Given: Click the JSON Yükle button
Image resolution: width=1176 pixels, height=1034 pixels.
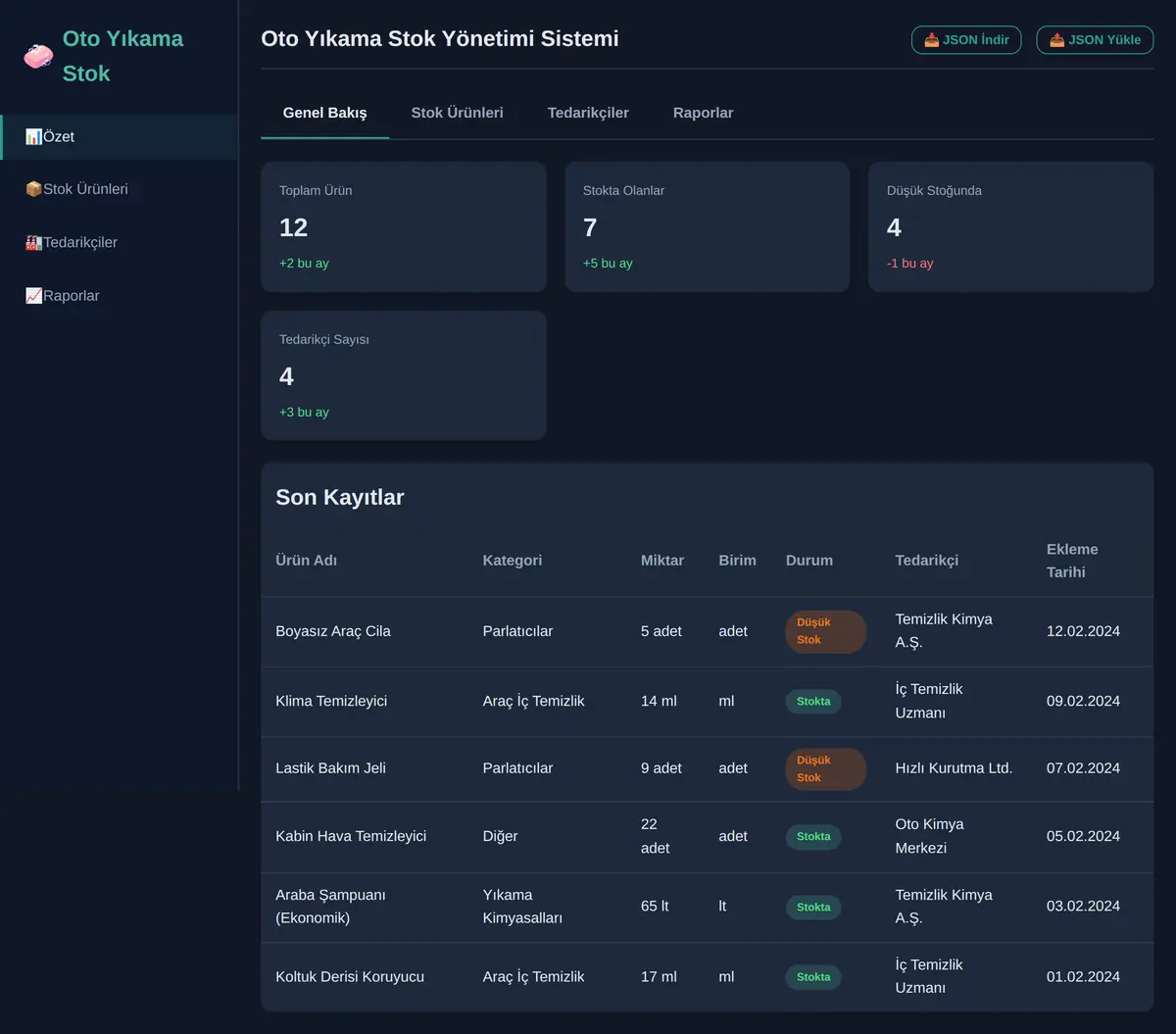Looking at the screenshot, I should (1095, 40).
